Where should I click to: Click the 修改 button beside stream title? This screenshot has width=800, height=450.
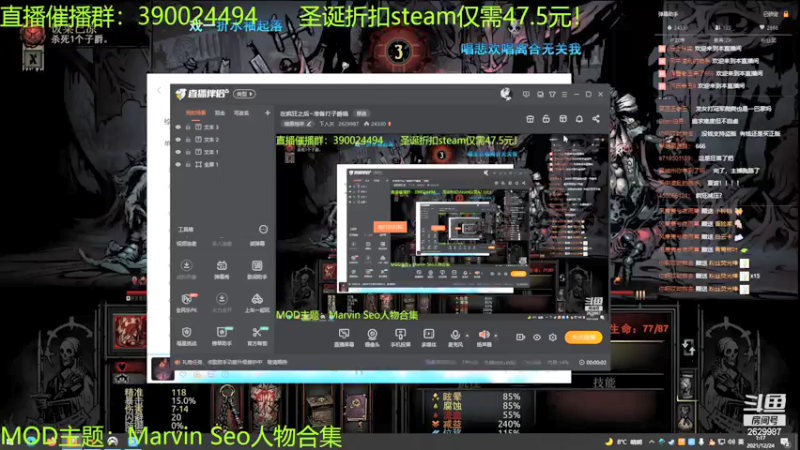pos(362,113)
